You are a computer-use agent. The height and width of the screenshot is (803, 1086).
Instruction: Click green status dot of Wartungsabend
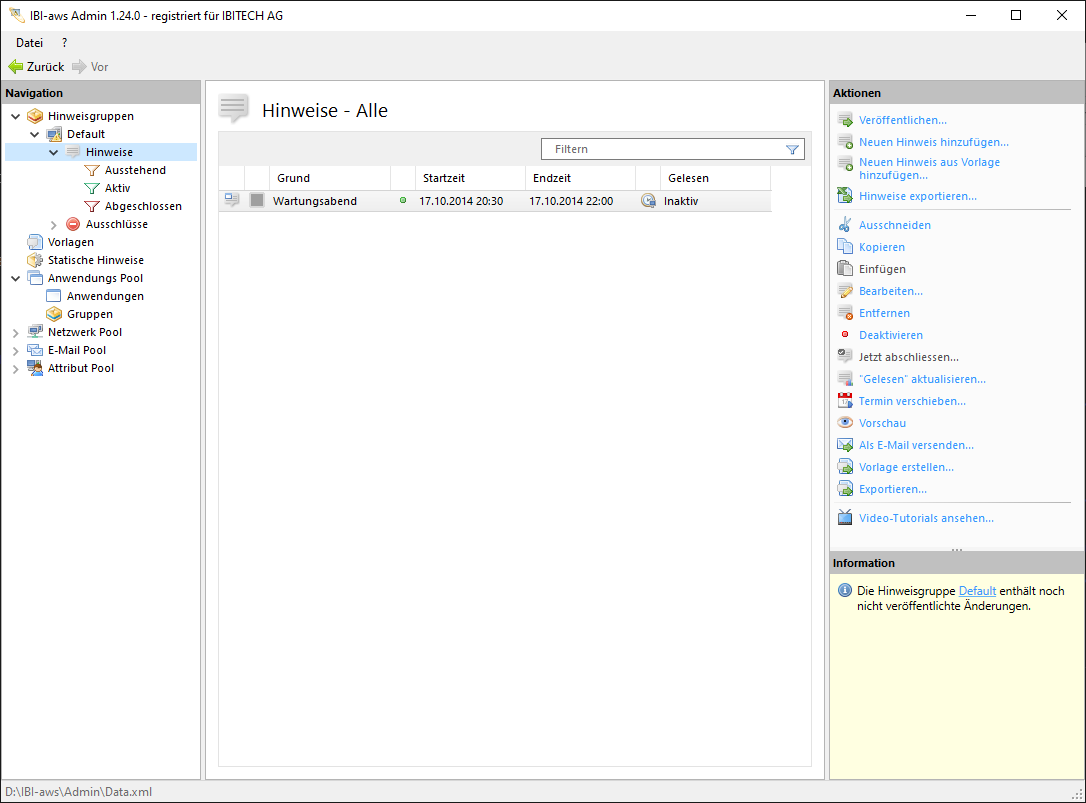coord(403,201)
